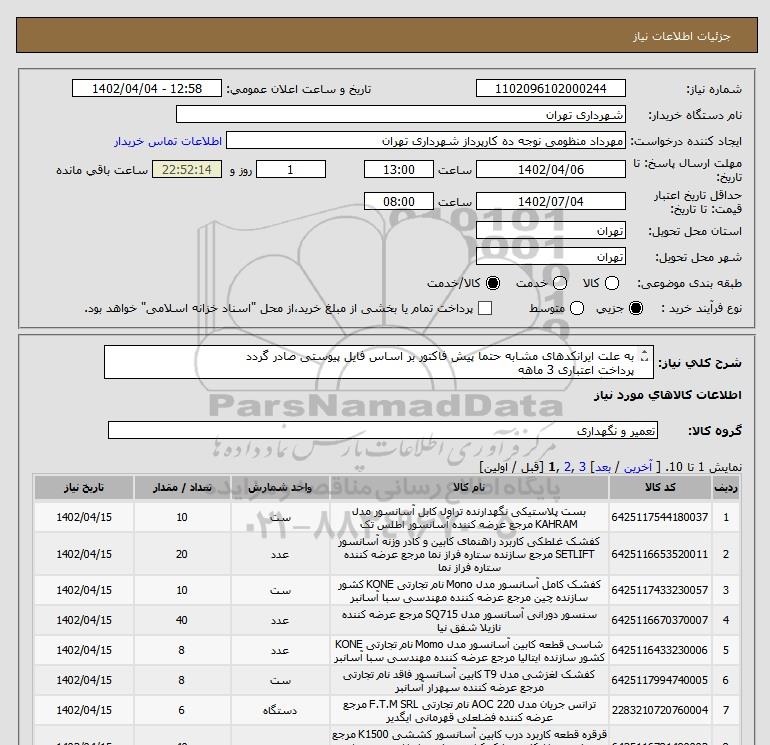
Task: Select the خدمت radio button
Action: [x=560, y=283]
